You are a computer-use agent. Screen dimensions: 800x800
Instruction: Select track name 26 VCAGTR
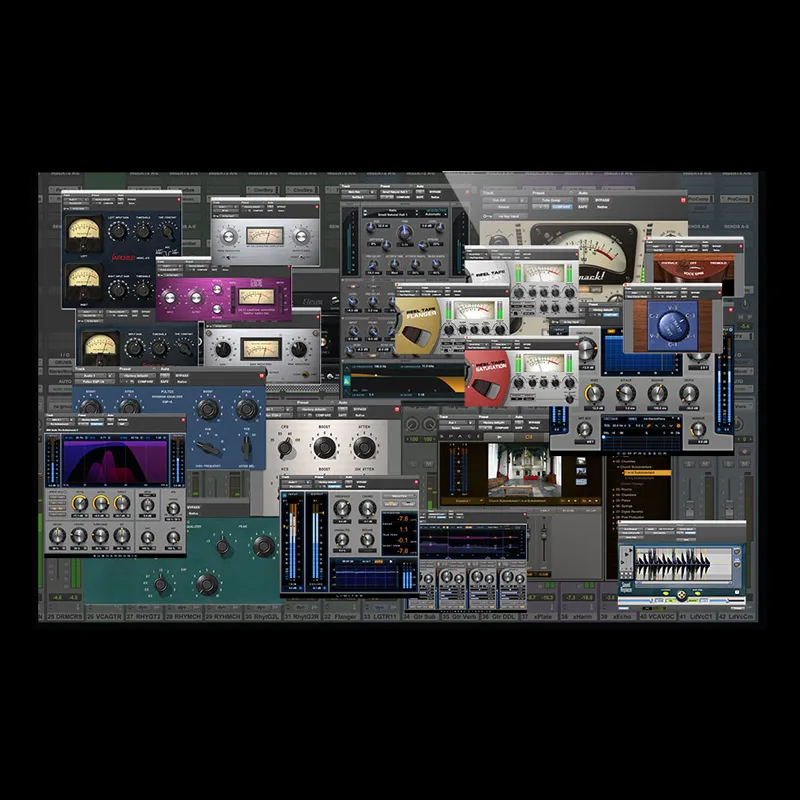[x=105, y=616]
